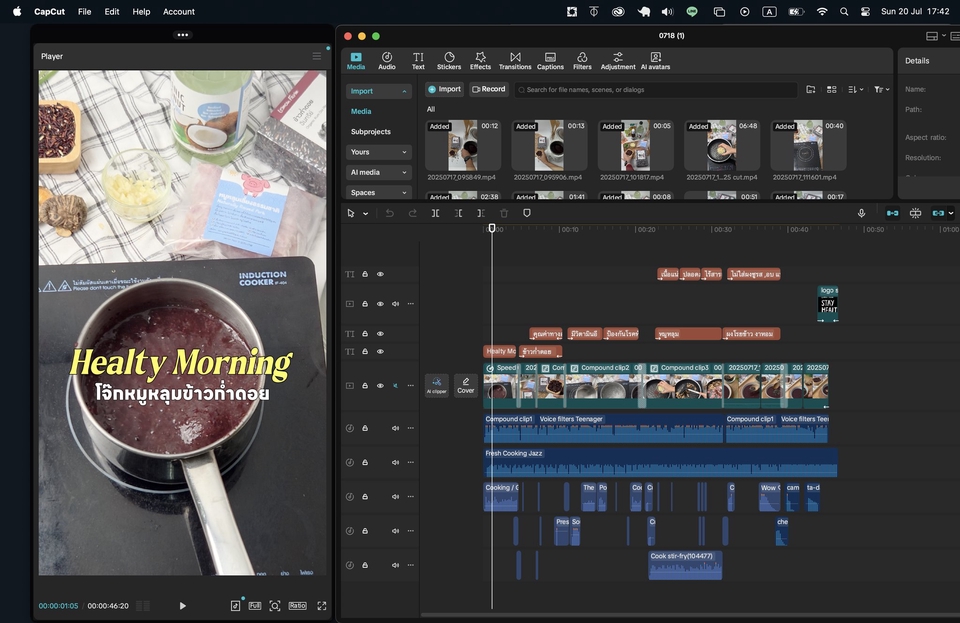Mute the Fresh Cooking Jazz audio track
This screenshot has height=623, width=960.
[395, 462]
